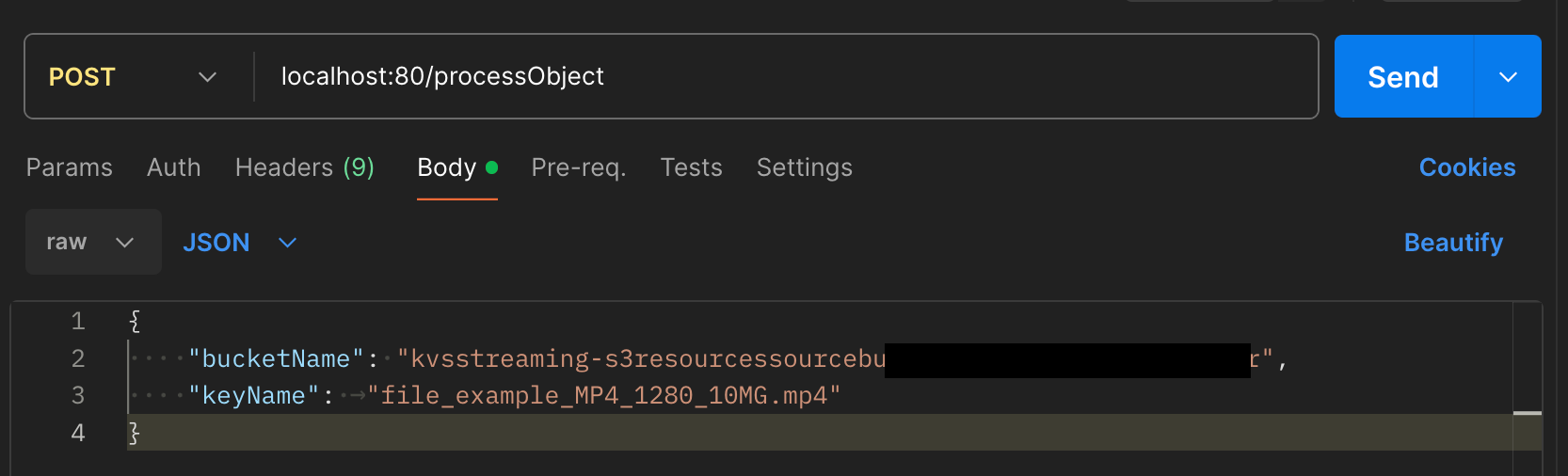Click the closing brace on line 4
Screen dimensions: 1568x476
(x=135, y=433)
